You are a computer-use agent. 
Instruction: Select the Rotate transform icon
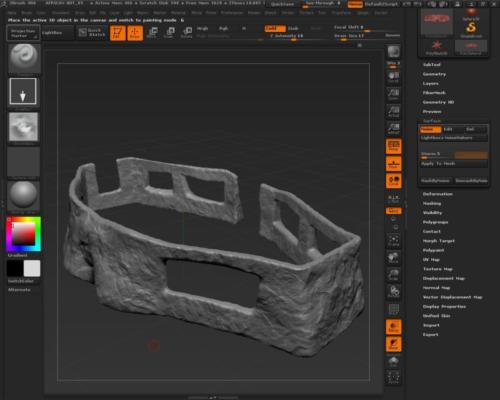click(x=187, y=33)
